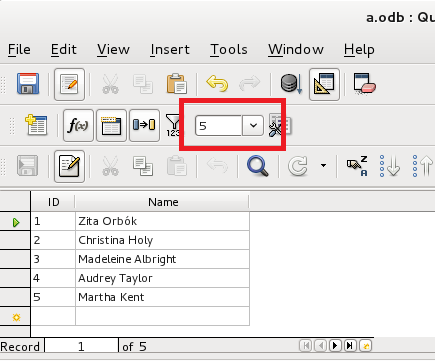Viewport: 435px width, 361px height.
Task: Click the New Record navigation button
Action: click(365, 346)
